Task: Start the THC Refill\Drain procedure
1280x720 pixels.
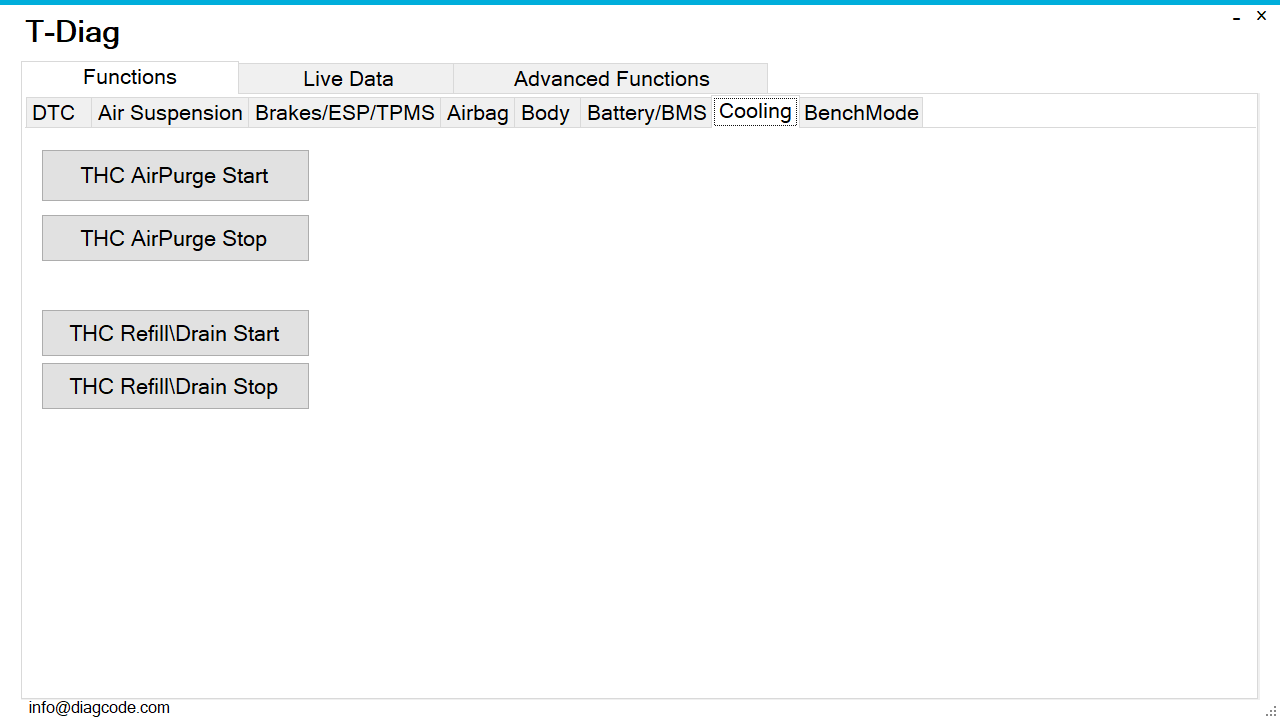Action: tap(175, 333)
